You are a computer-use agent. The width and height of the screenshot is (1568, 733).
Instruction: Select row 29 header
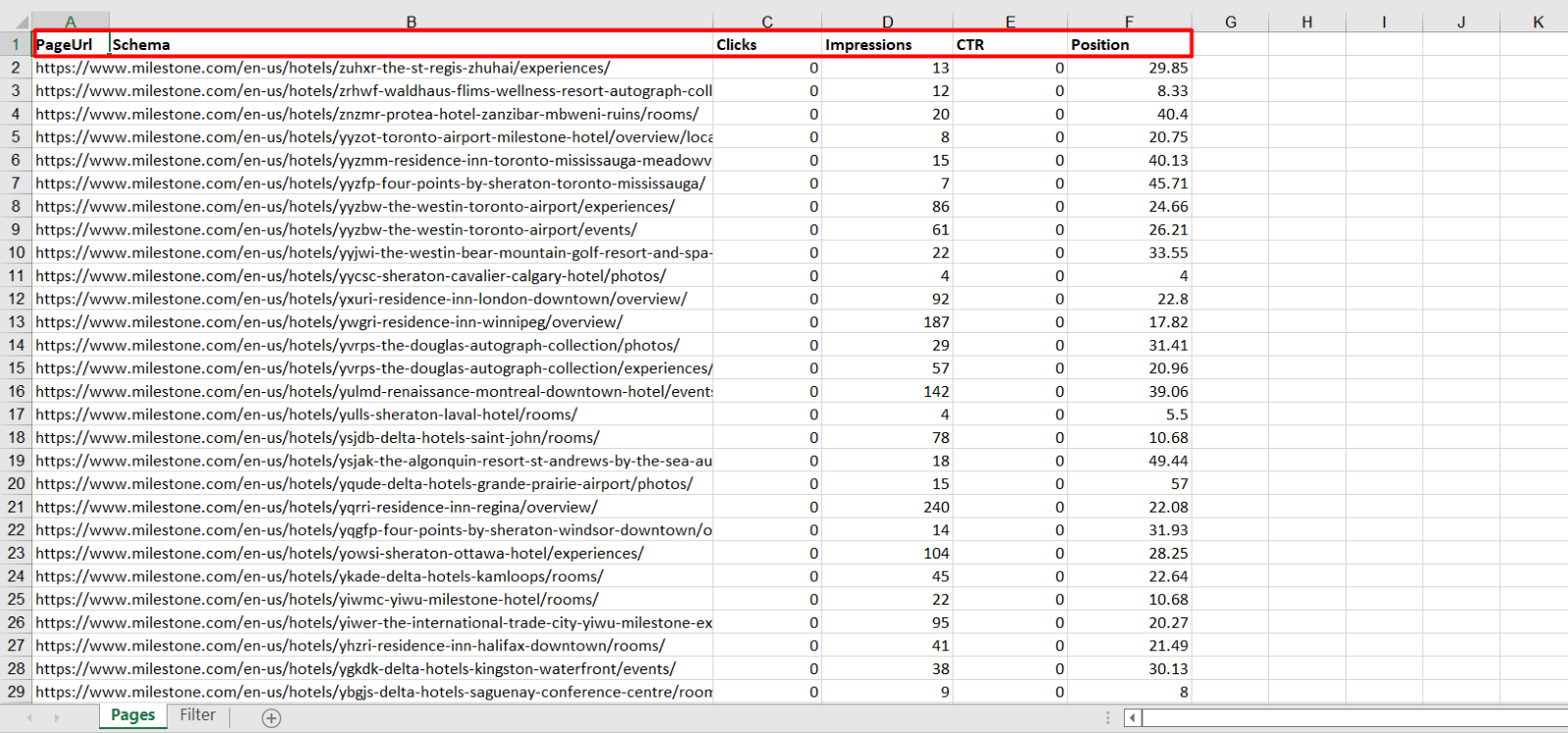pos(16,692)
